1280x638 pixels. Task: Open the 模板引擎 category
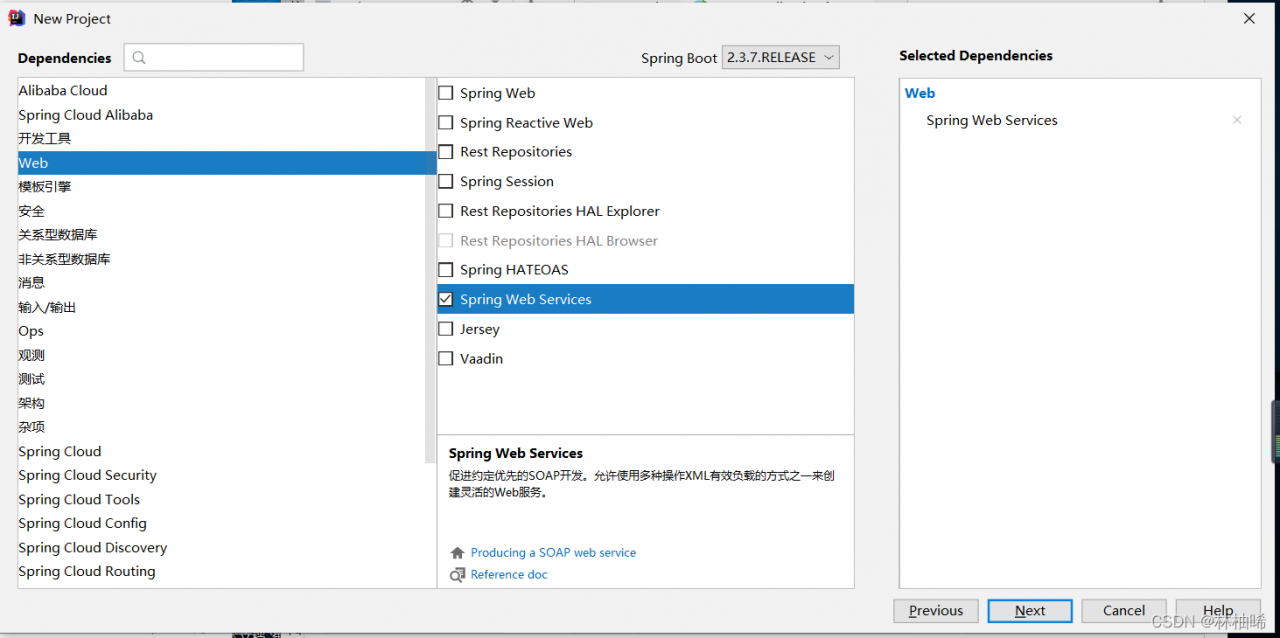click(x=221, y=187)
